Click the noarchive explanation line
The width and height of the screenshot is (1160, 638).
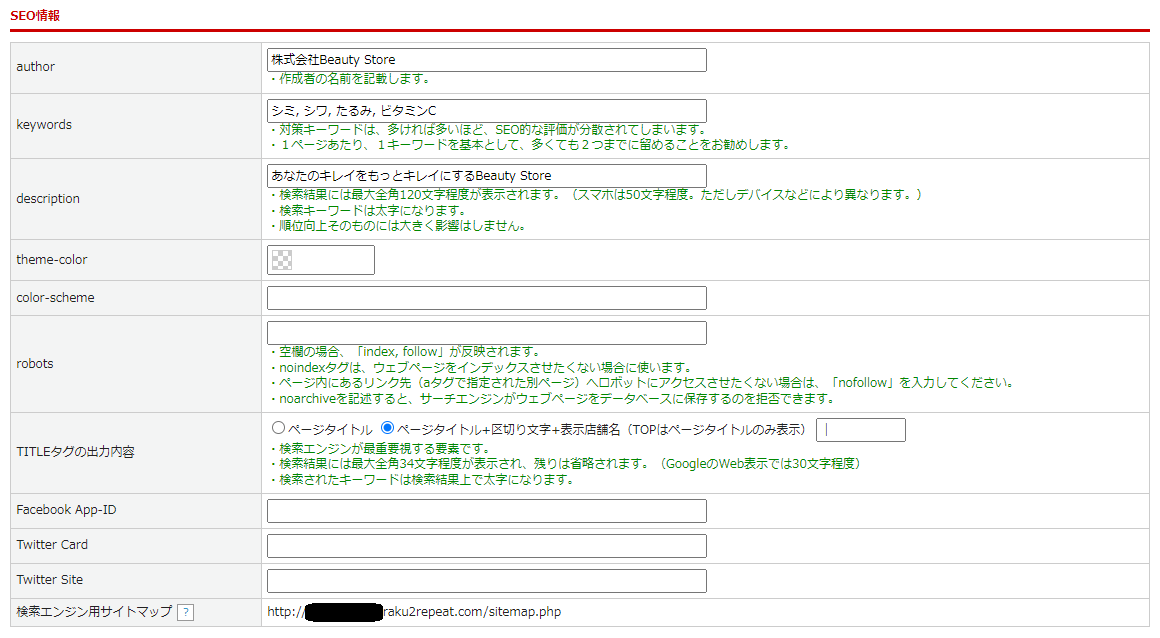tap(552, 399)
